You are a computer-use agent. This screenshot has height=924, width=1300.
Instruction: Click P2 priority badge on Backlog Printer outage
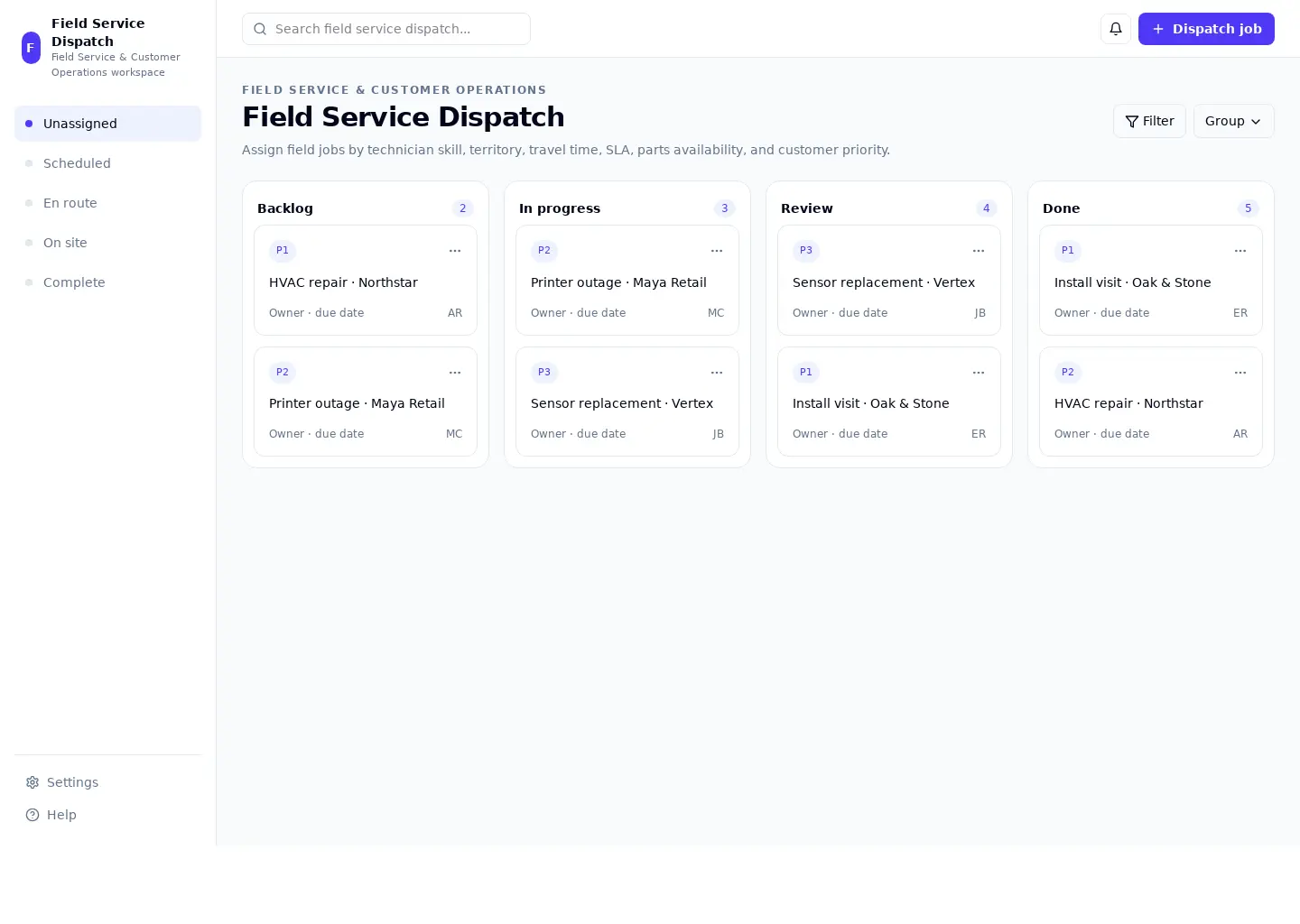point(283,373)
